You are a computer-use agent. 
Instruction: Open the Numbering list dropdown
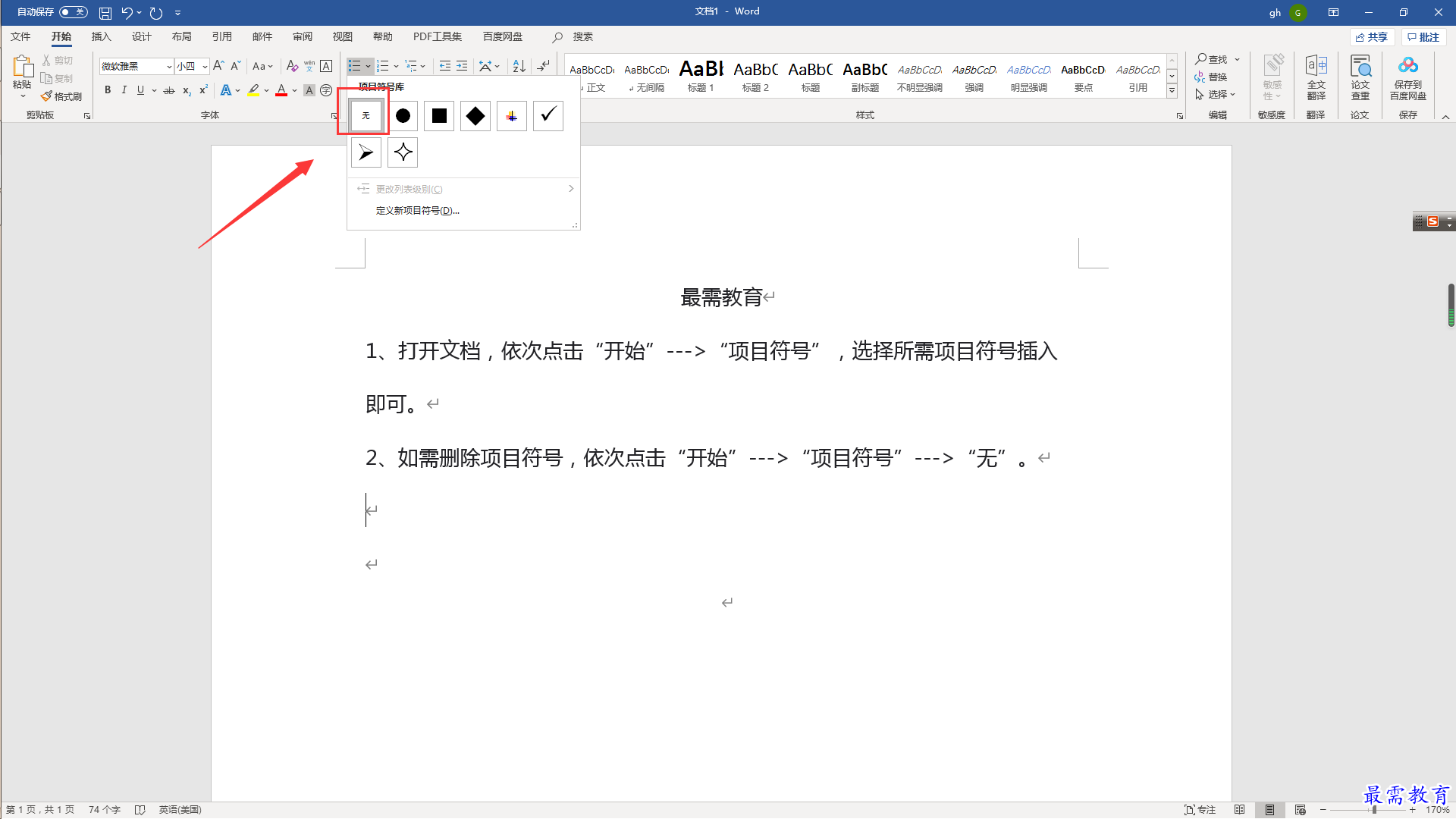click(396, 66)
